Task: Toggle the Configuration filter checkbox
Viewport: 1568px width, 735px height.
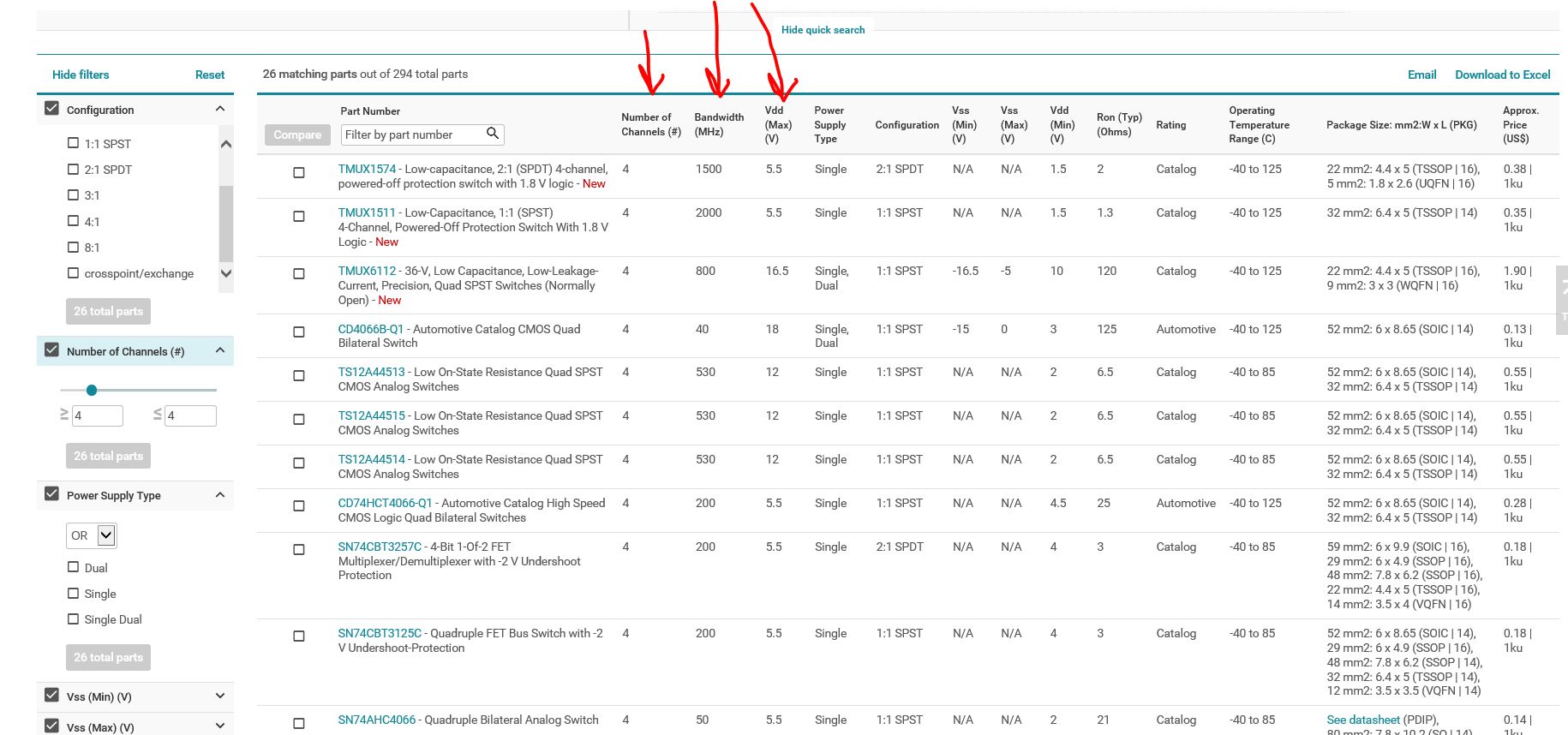Action: click(x=52, y=109)
